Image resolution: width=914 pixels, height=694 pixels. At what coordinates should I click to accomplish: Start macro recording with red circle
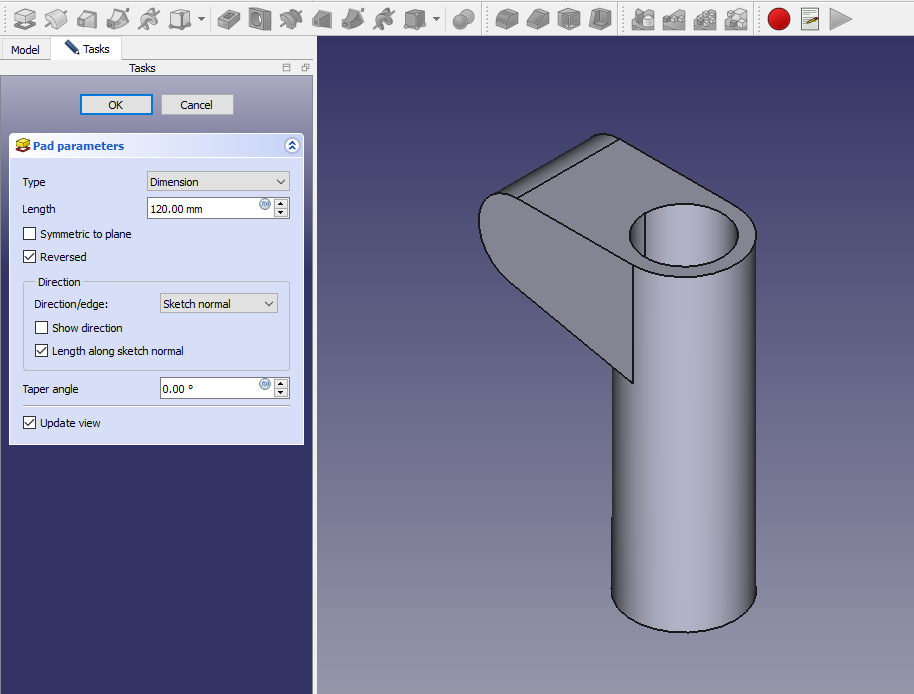779,18
